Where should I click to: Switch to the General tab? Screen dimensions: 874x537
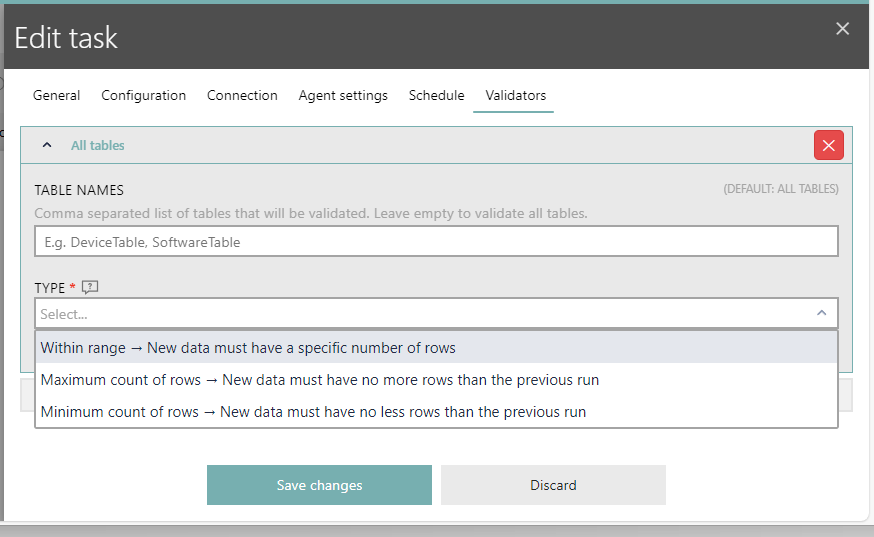pyautogui.click(x=56, y=96)
